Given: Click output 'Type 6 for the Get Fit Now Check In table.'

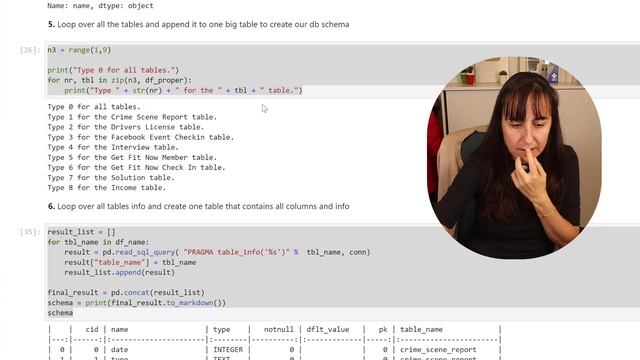Looking at the screenshot, I should [136, 168].
